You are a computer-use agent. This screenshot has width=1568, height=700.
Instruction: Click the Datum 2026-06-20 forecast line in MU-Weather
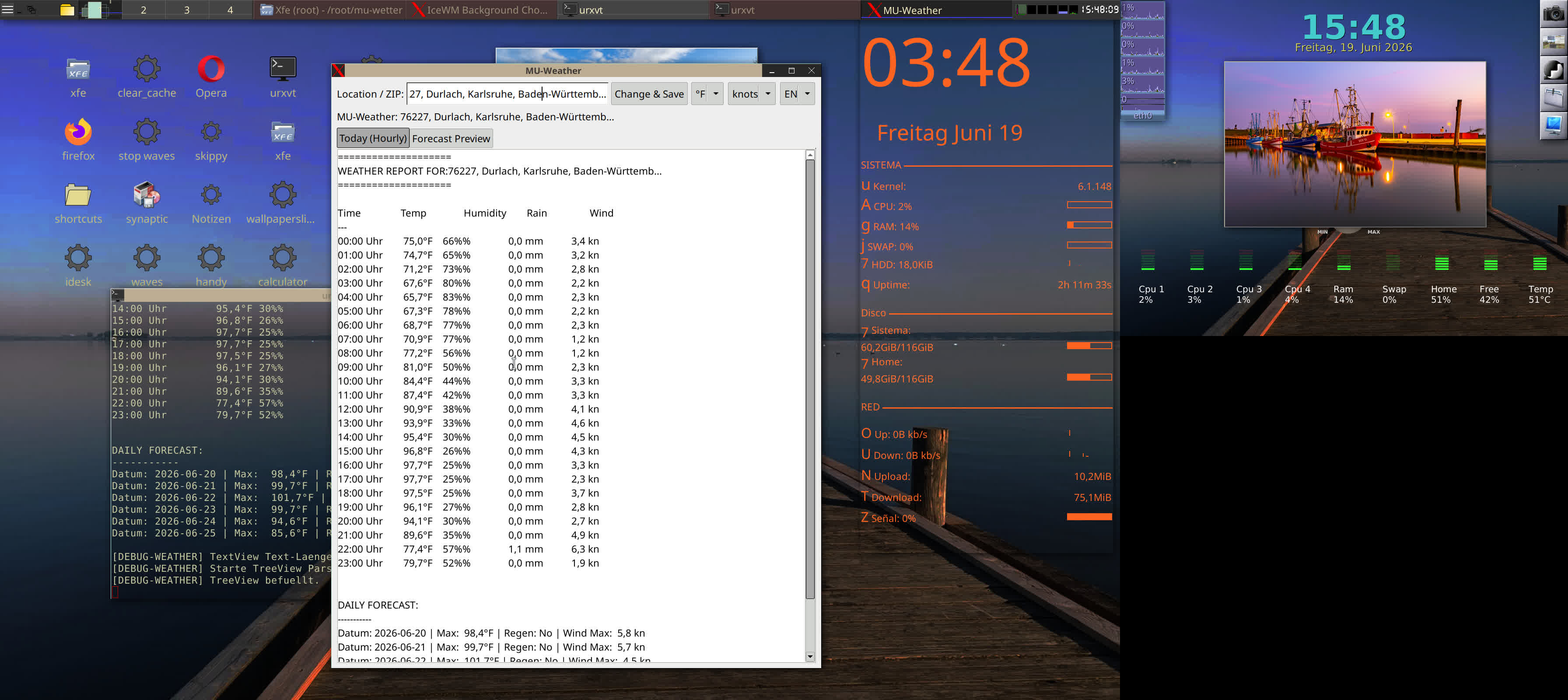click(x=491, y=633)
